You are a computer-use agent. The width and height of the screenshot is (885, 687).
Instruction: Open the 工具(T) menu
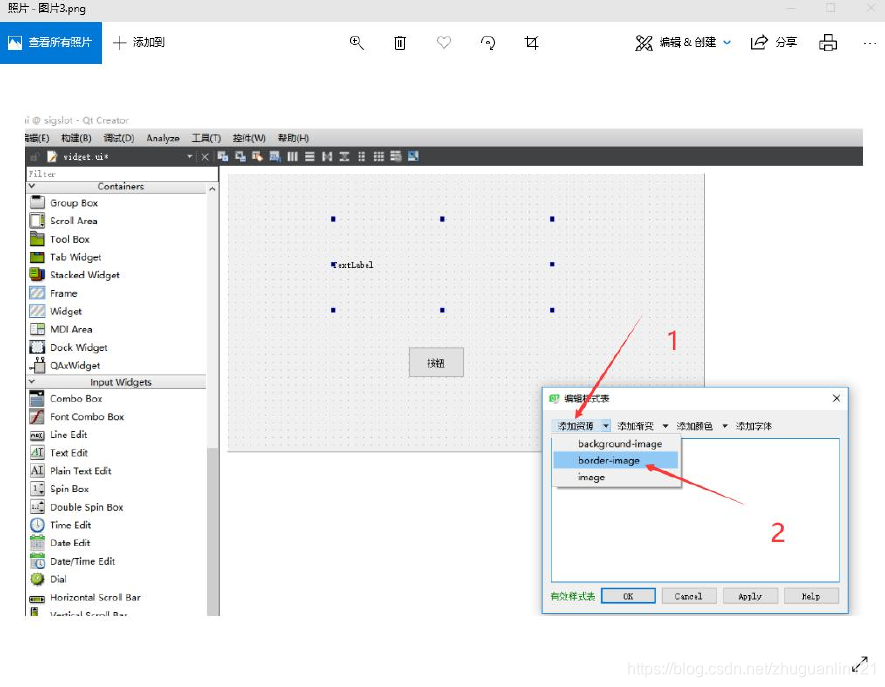tap(206, 138)
